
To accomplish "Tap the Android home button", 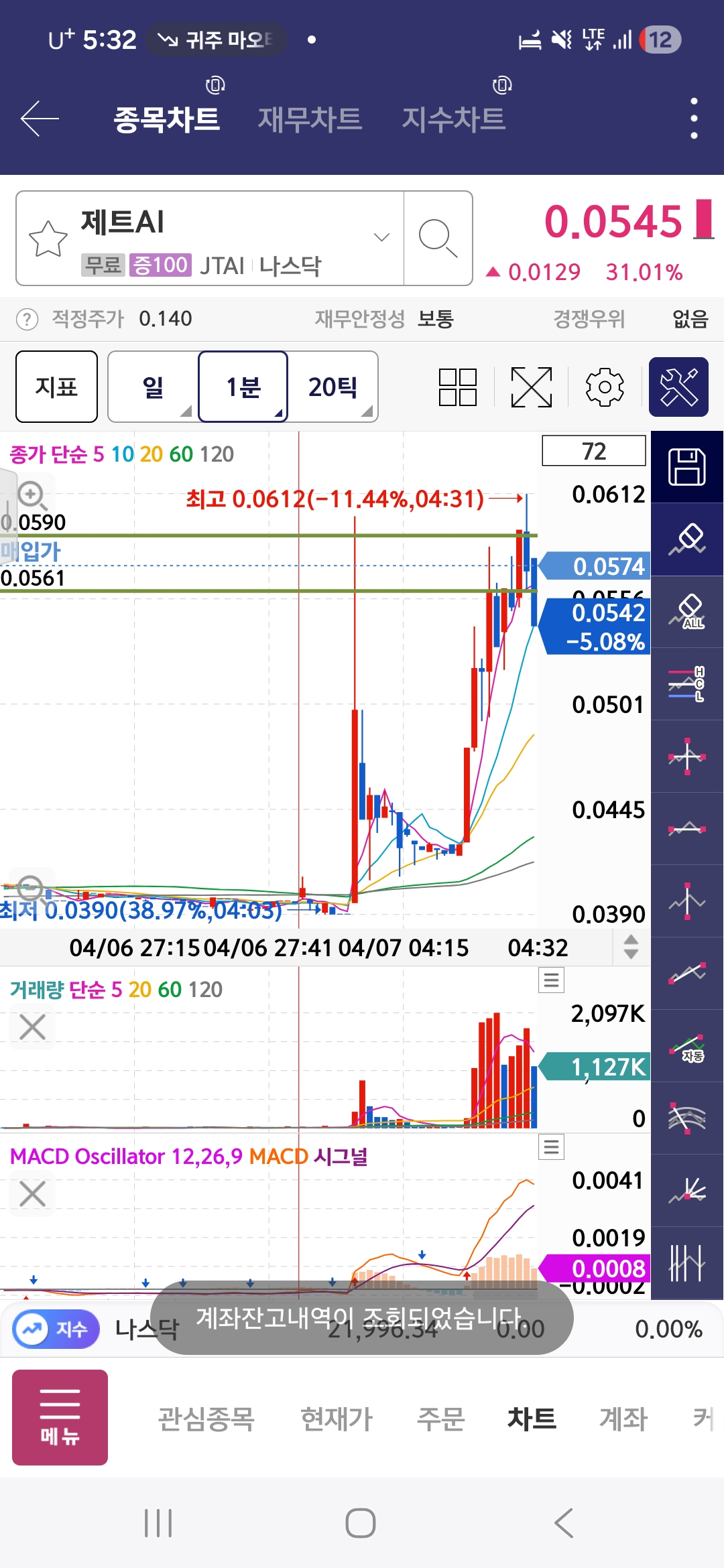I will point(361,1523).
